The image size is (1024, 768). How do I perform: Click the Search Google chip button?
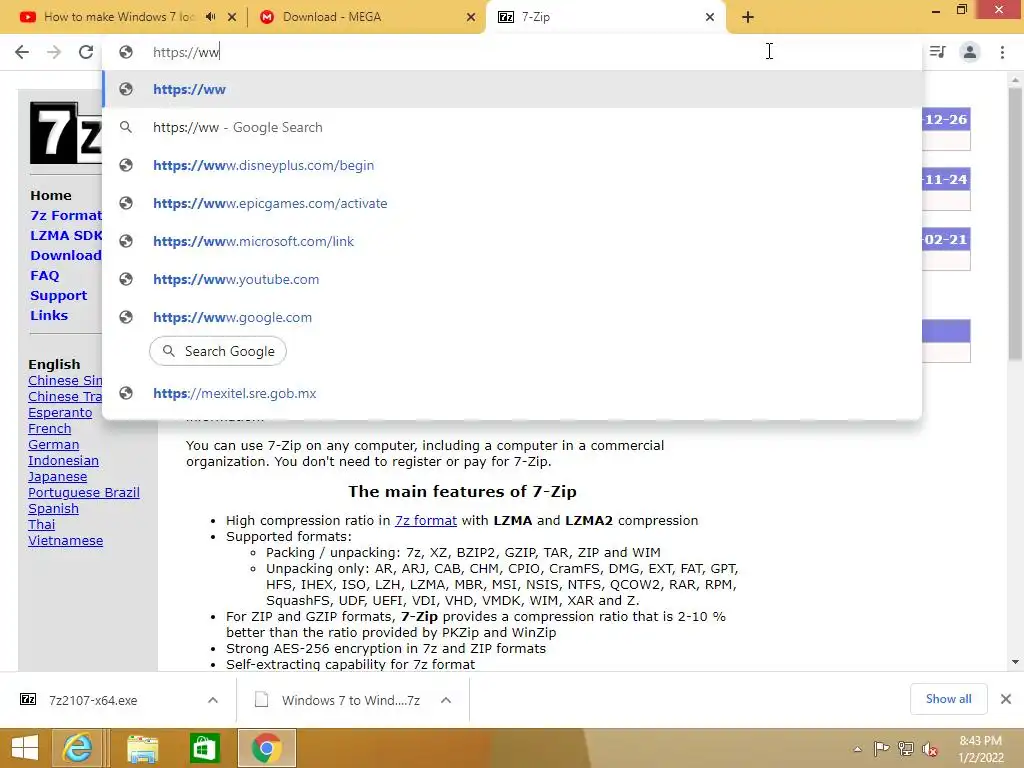pos(217,351)
